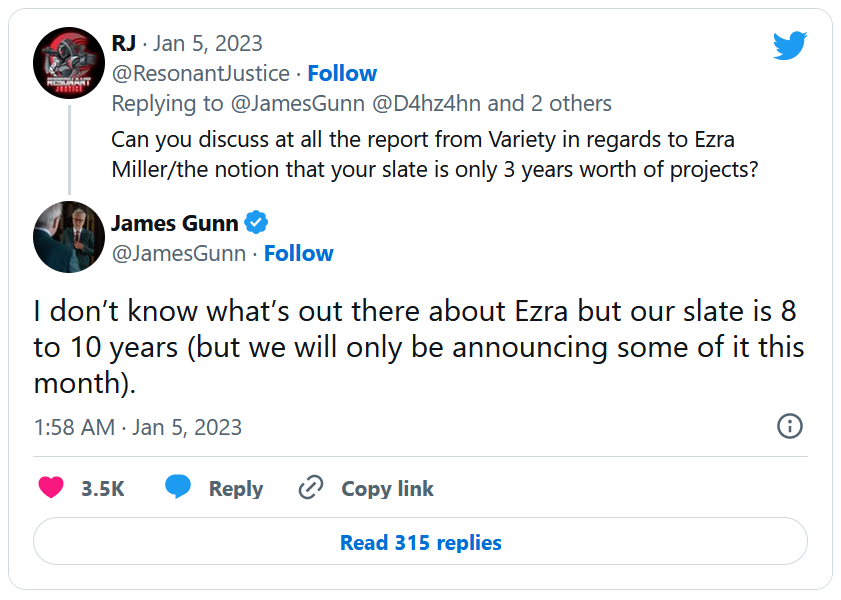Open RJ's Jan 5, 2023 date link
Screen dimensions: 841x600
point(208,43)
